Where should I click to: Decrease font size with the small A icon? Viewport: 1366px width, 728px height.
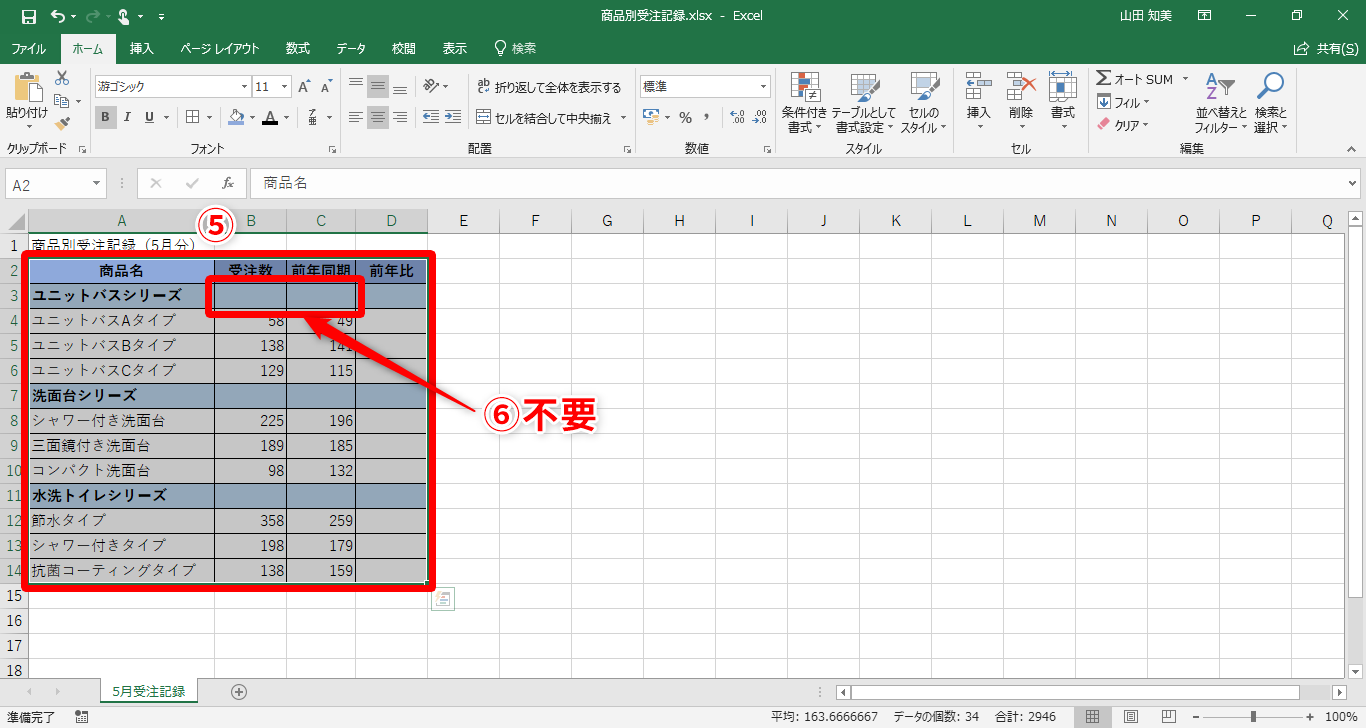coord(328,87)
